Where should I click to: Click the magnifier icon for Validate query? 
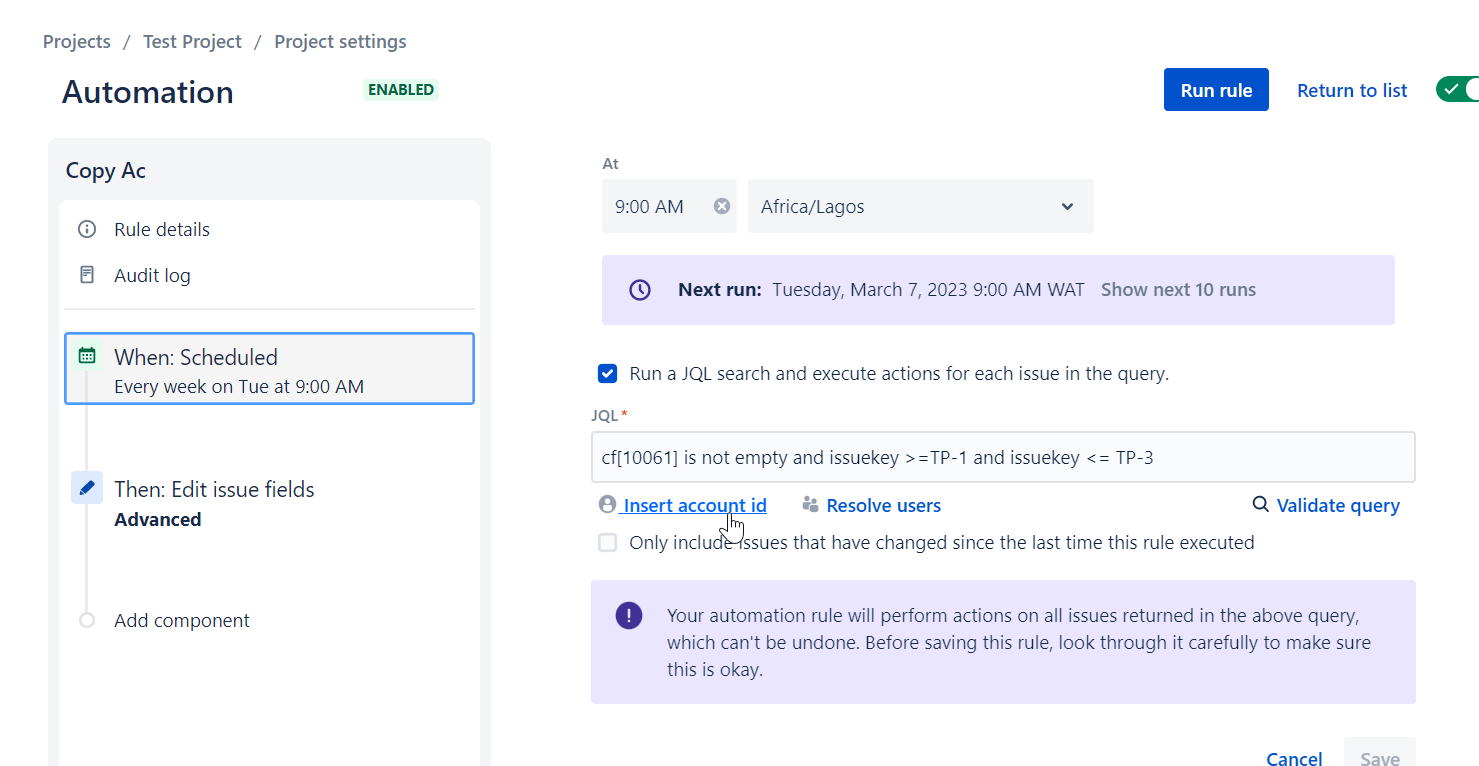coord(1261,505)
